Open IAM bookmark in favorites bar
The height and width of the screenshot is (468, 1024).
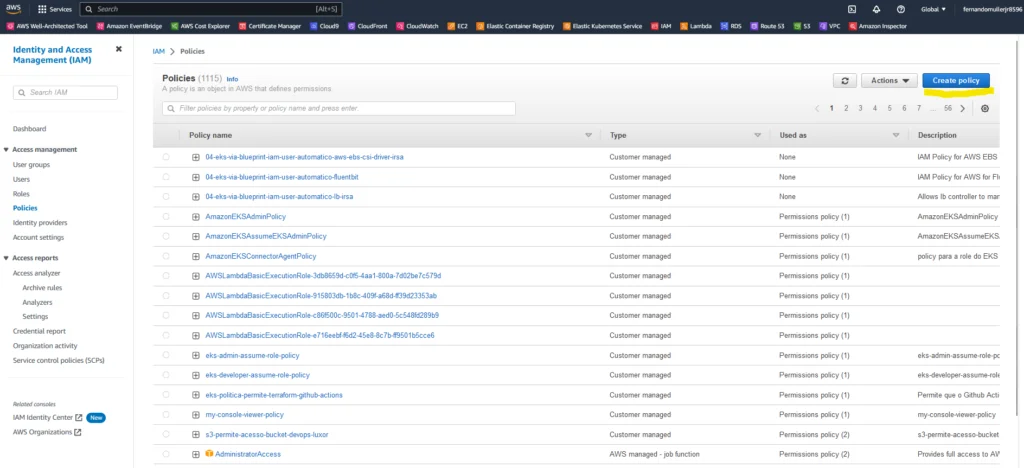(661, 26)
